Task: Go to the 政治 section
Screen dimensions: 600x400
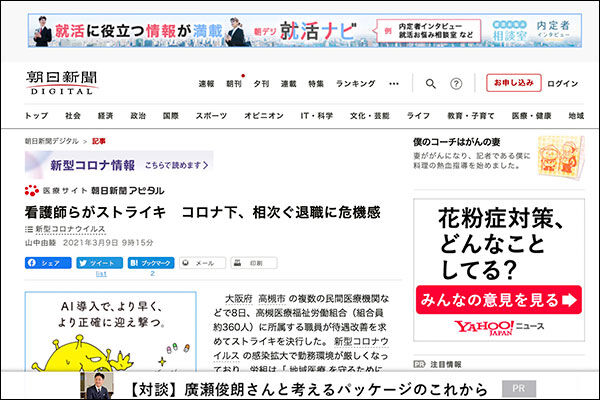Action: (138, 116)
